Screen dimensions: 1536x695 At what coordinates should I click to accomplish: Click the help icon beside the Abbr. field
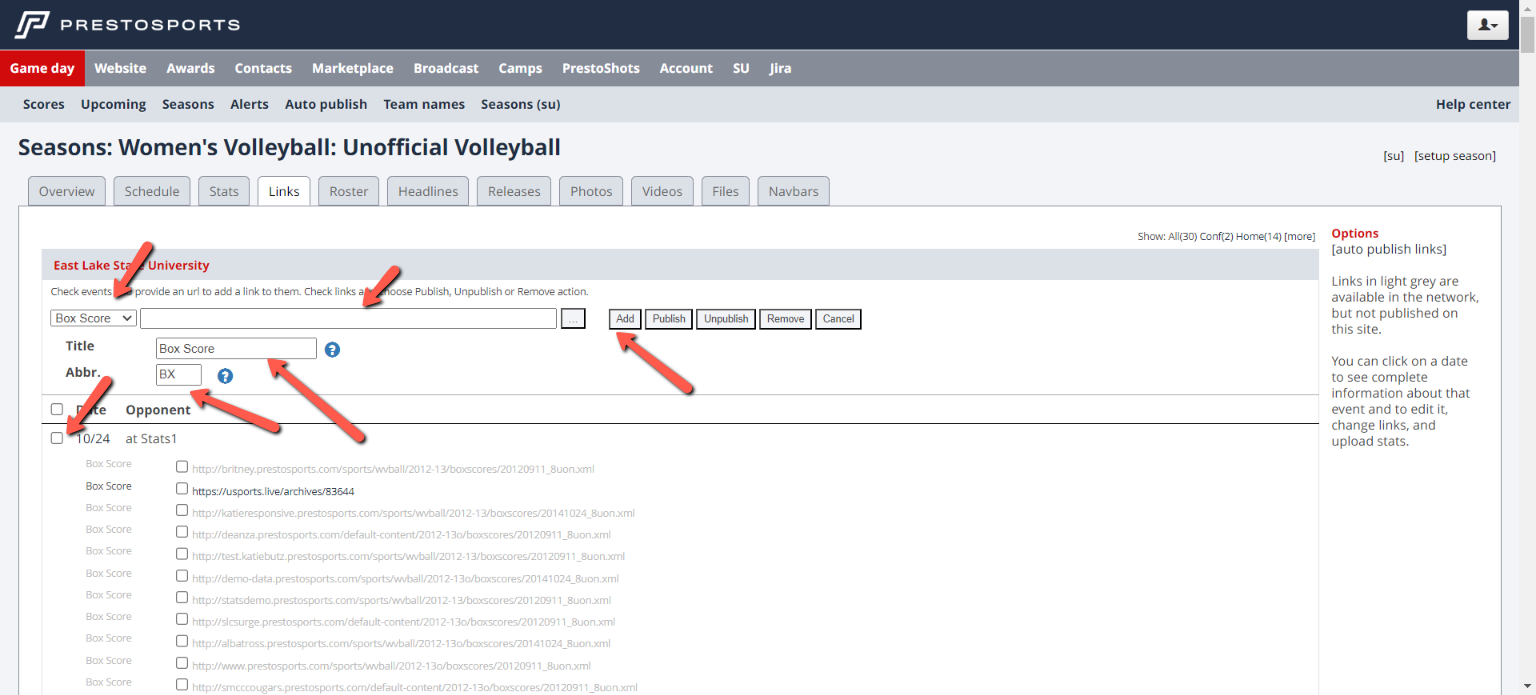pos(225,376)
